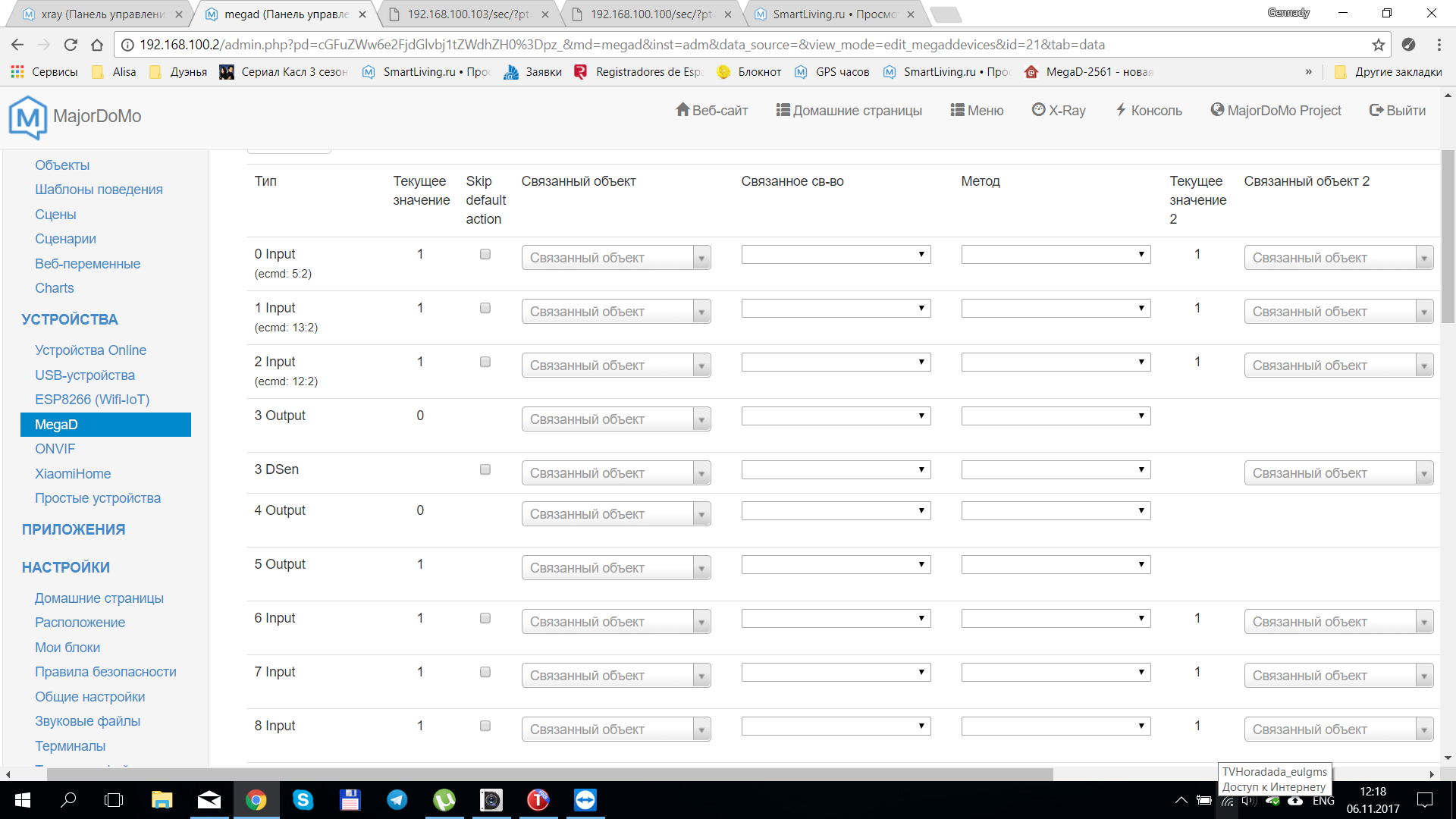Click the MajorDoMo logo icon

[x=28, y=117]
